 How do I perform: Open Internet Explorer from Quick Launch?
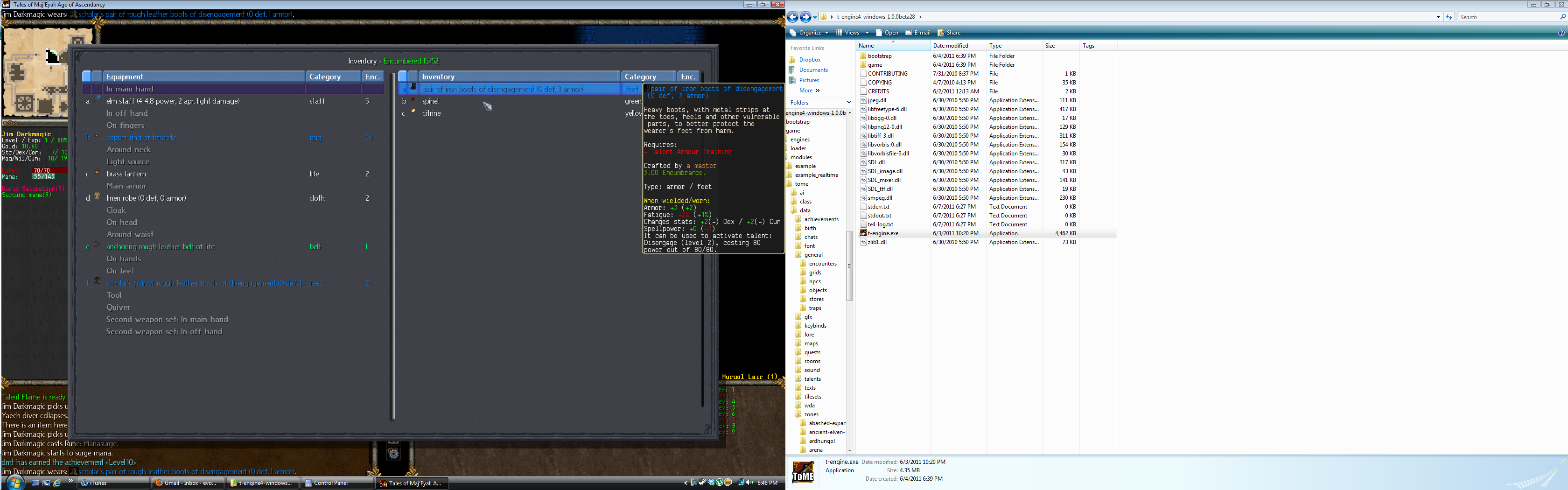57,483
